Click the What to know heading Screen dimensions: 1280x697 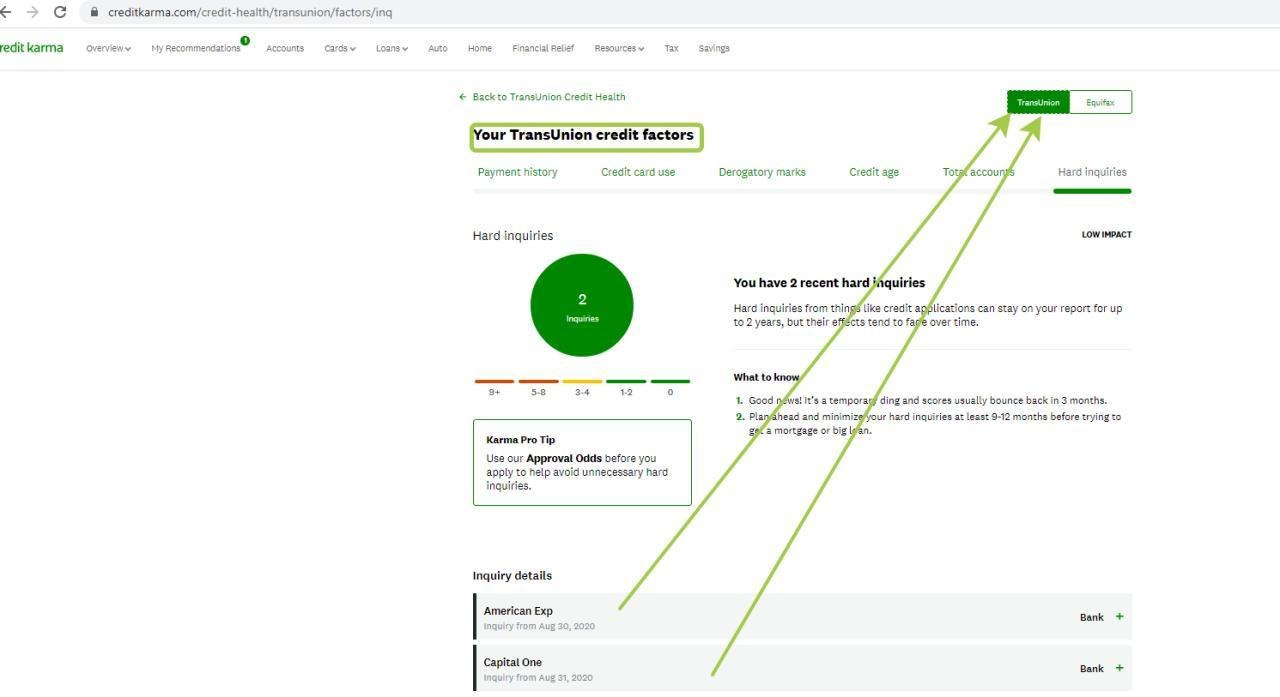(766, 377)
